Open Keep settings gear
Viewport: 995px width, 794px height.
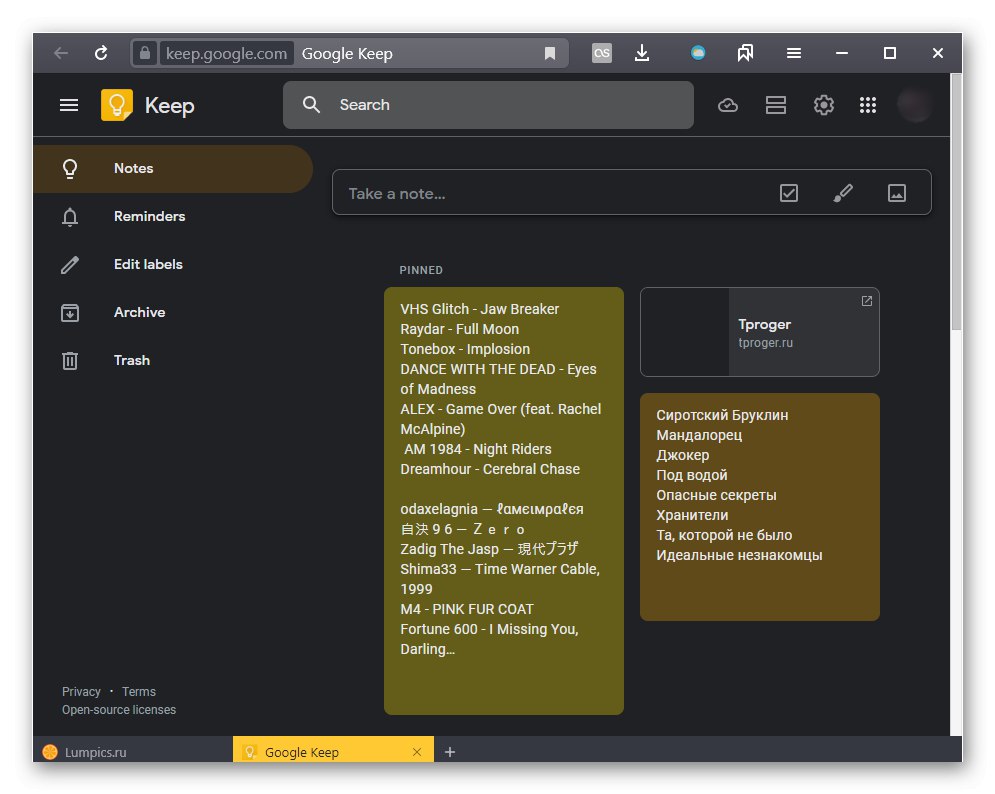click(x=824, y=105)
